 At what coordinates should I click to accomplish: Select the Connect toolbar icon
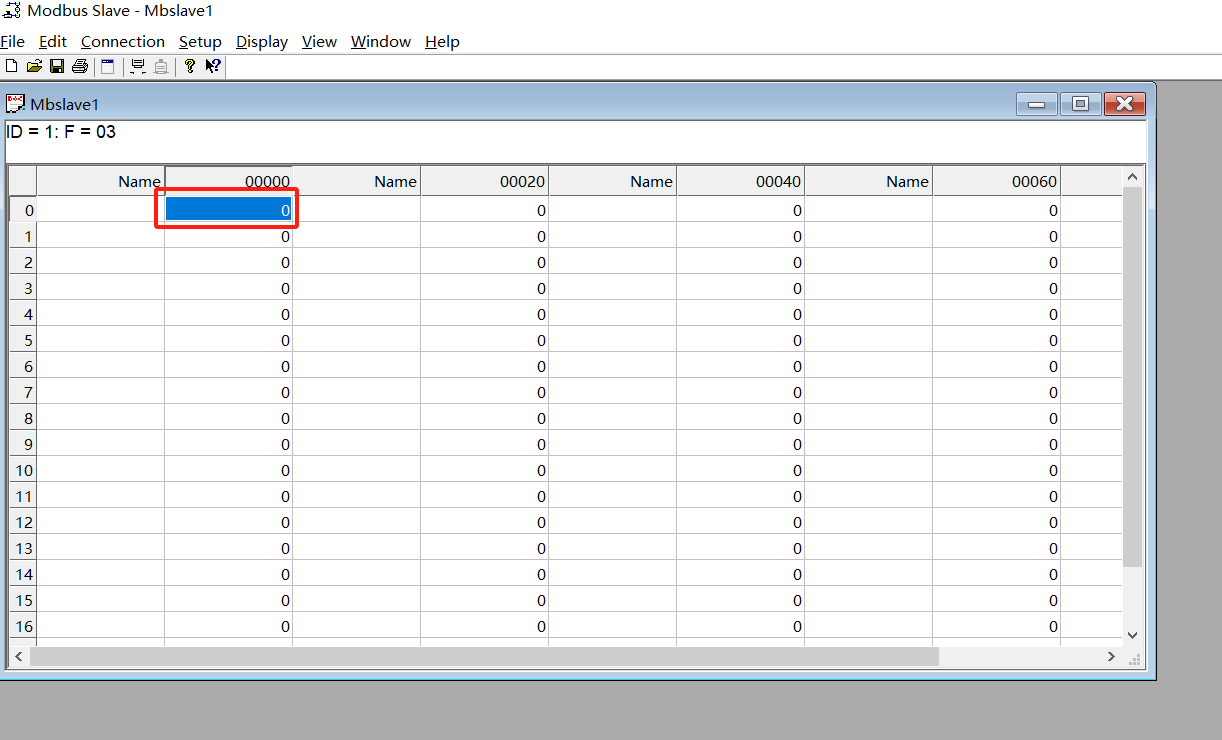137,66
